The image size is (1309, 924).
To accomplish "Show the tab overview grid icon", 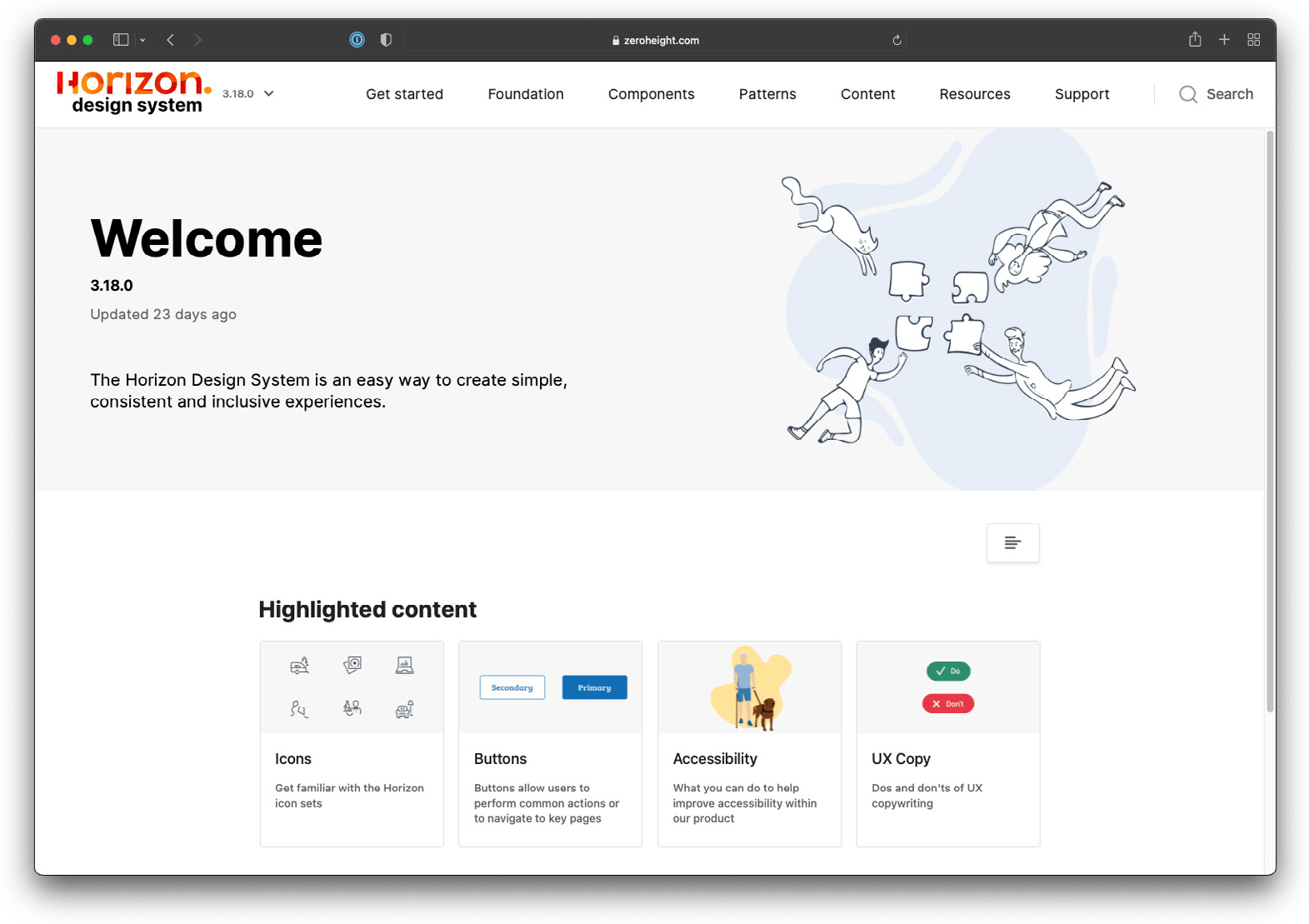I will [1253, 39].
